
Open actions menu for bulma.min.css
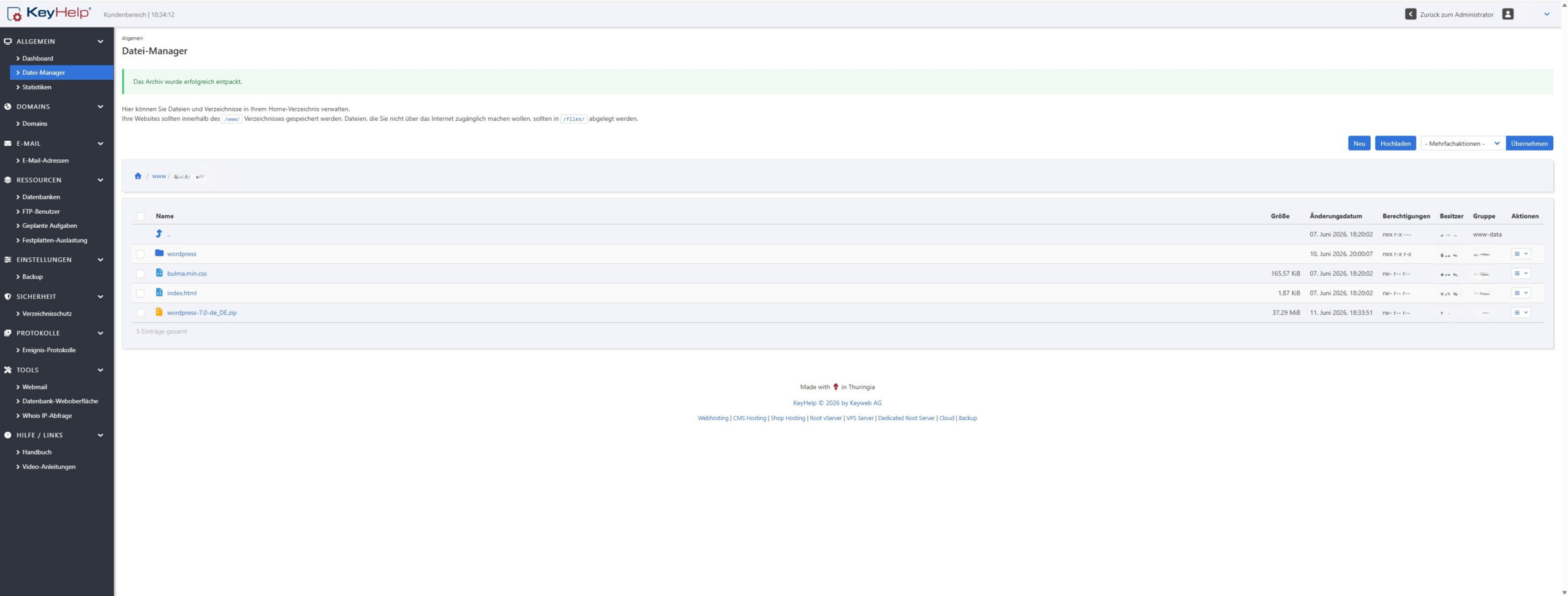coord(1521,273)
